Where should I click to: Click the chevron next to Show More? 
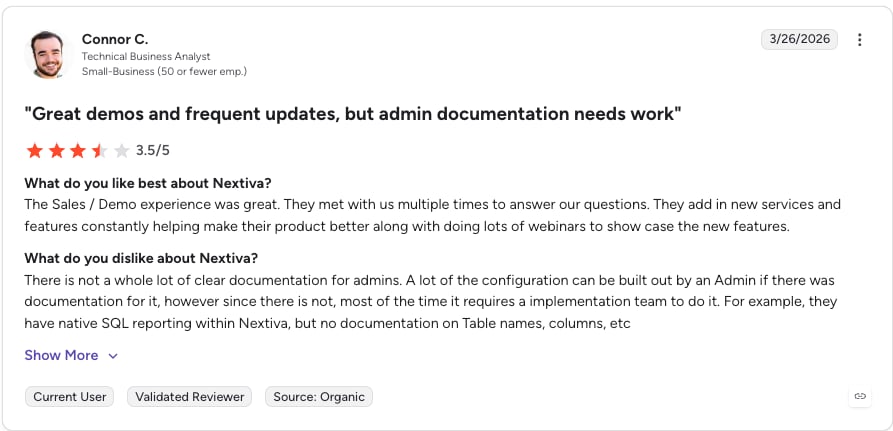[x=113, y=356]
